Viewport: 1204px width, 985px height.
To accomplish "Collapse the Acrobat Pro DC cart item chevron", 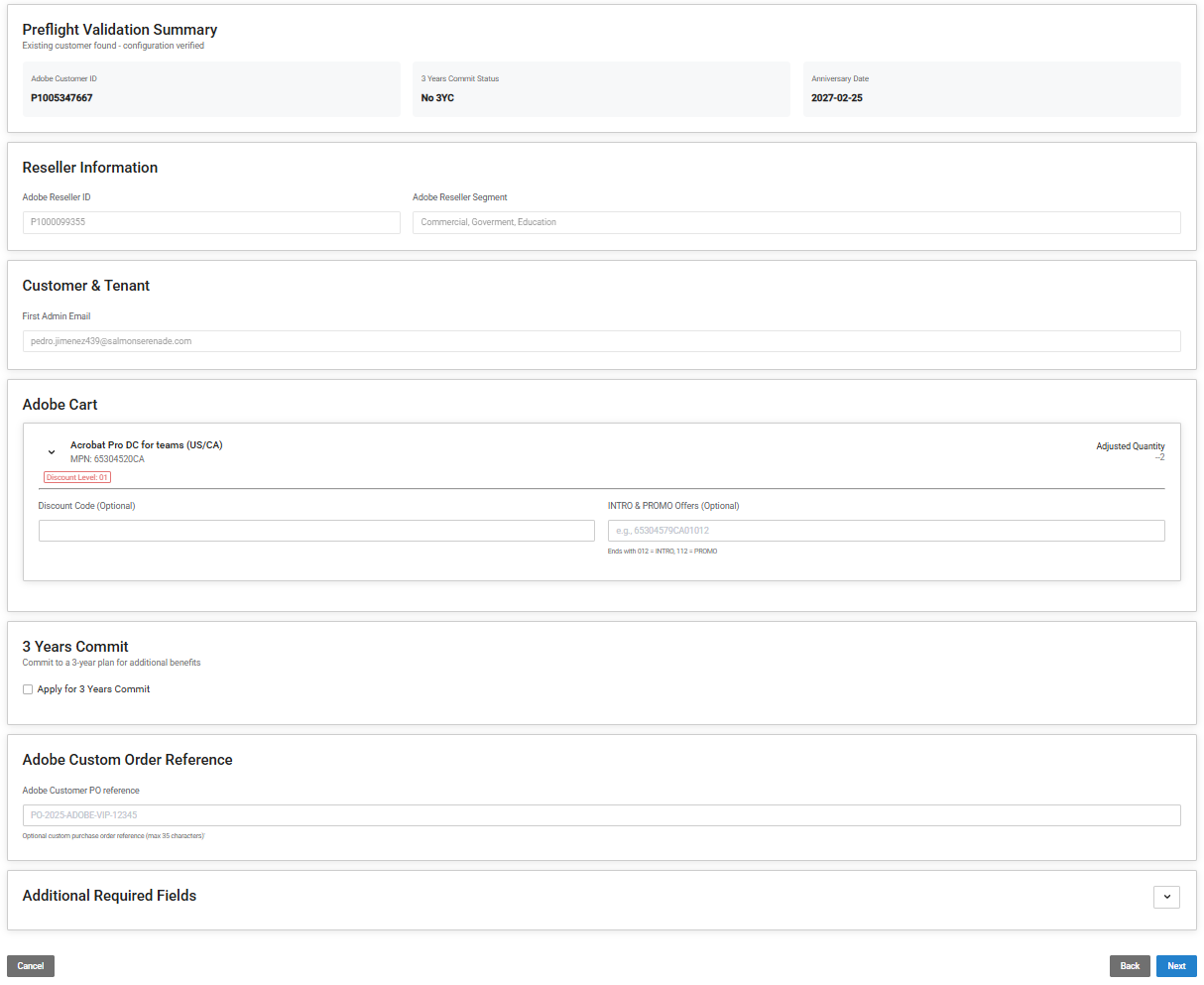I will (52, 452).
